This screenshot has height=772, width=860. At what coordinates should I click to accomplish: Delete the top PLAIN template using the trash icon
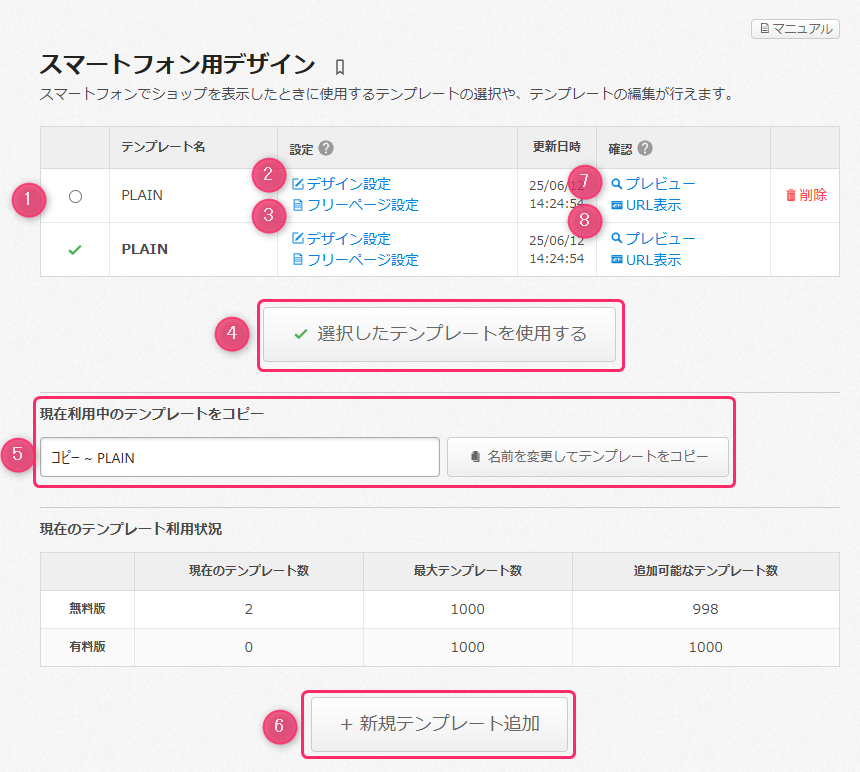792,195
